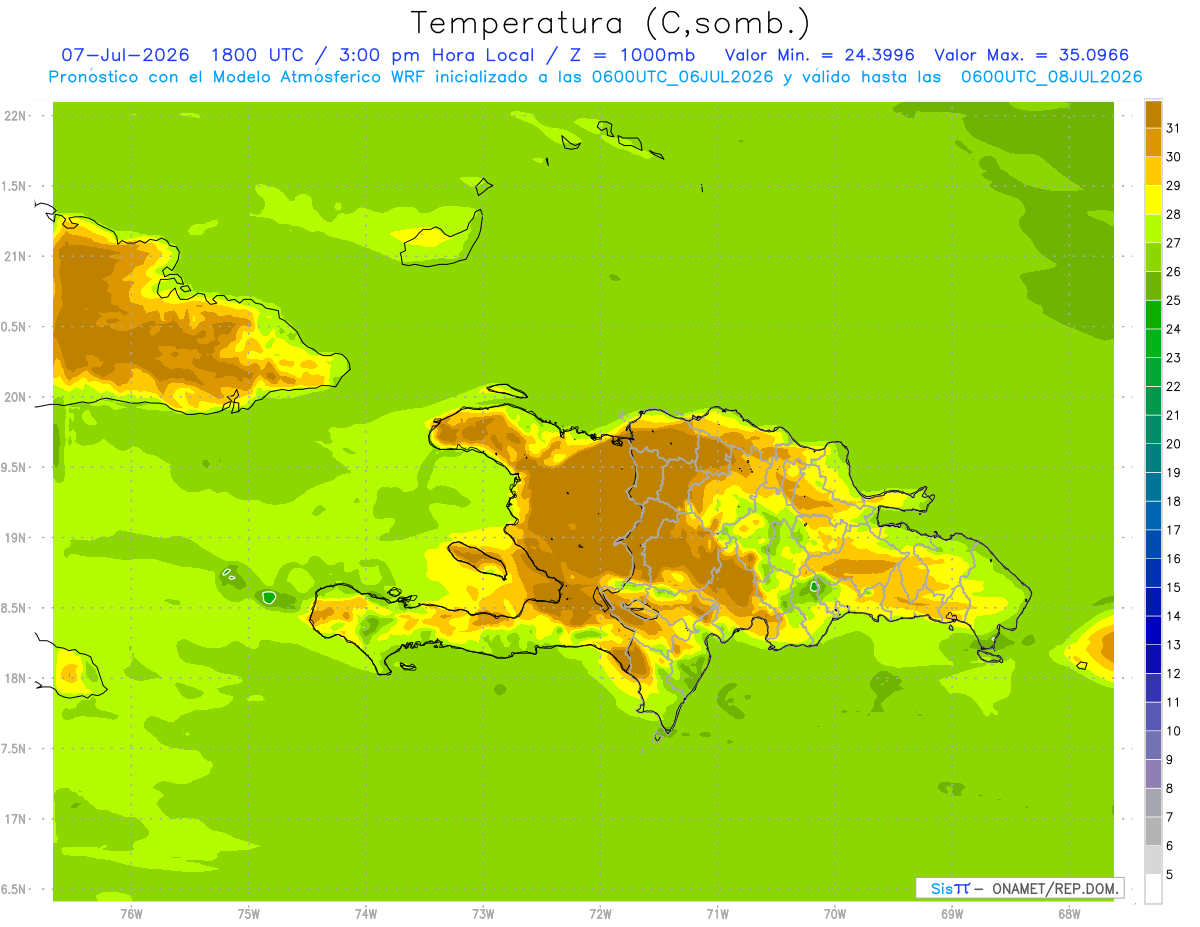
Task: Click the brown colorbar swatch above 31
Action: (x=1153, y=113)
